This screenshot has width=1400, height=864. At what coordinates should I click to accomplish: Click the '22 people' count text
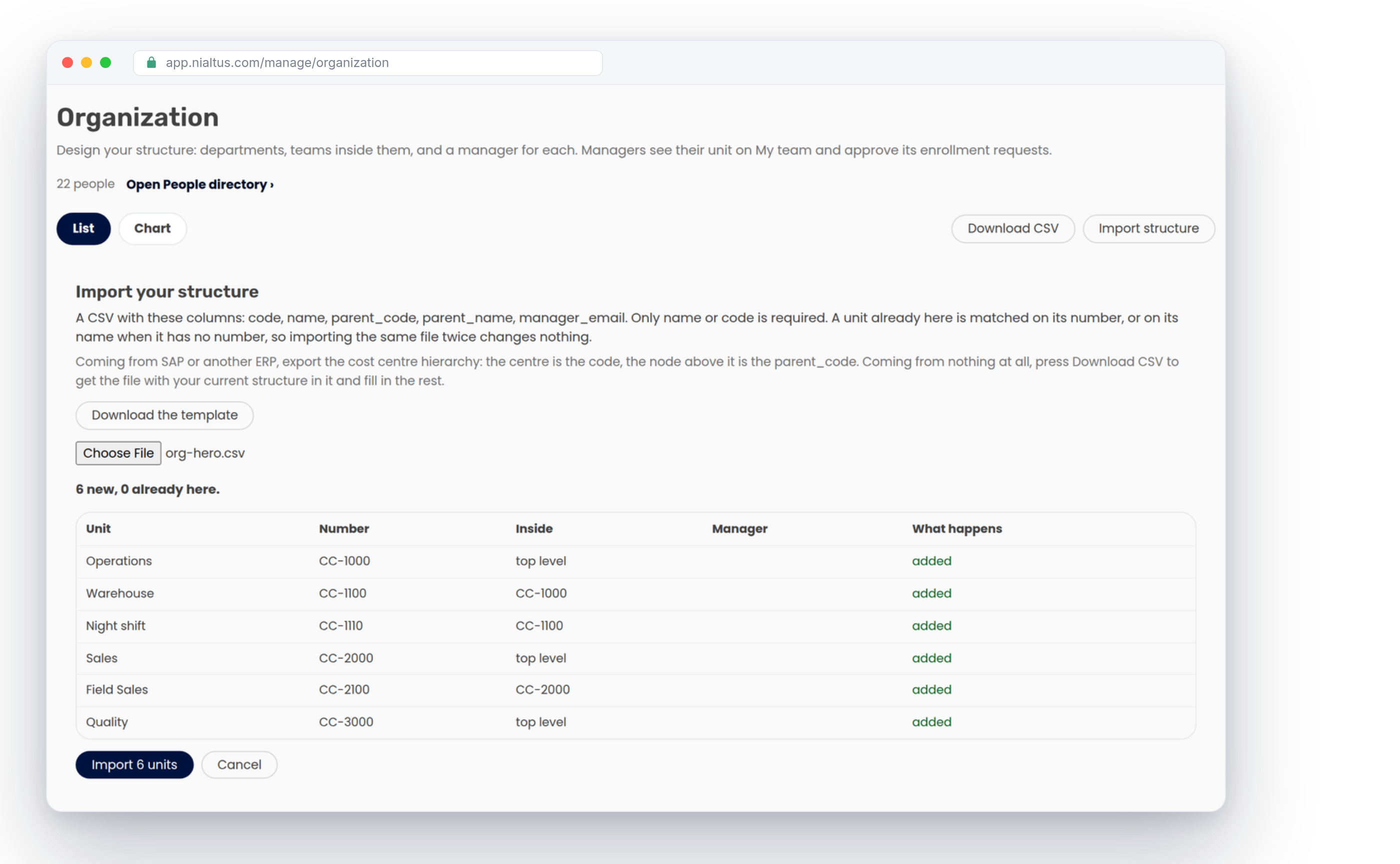coord(85,184)
